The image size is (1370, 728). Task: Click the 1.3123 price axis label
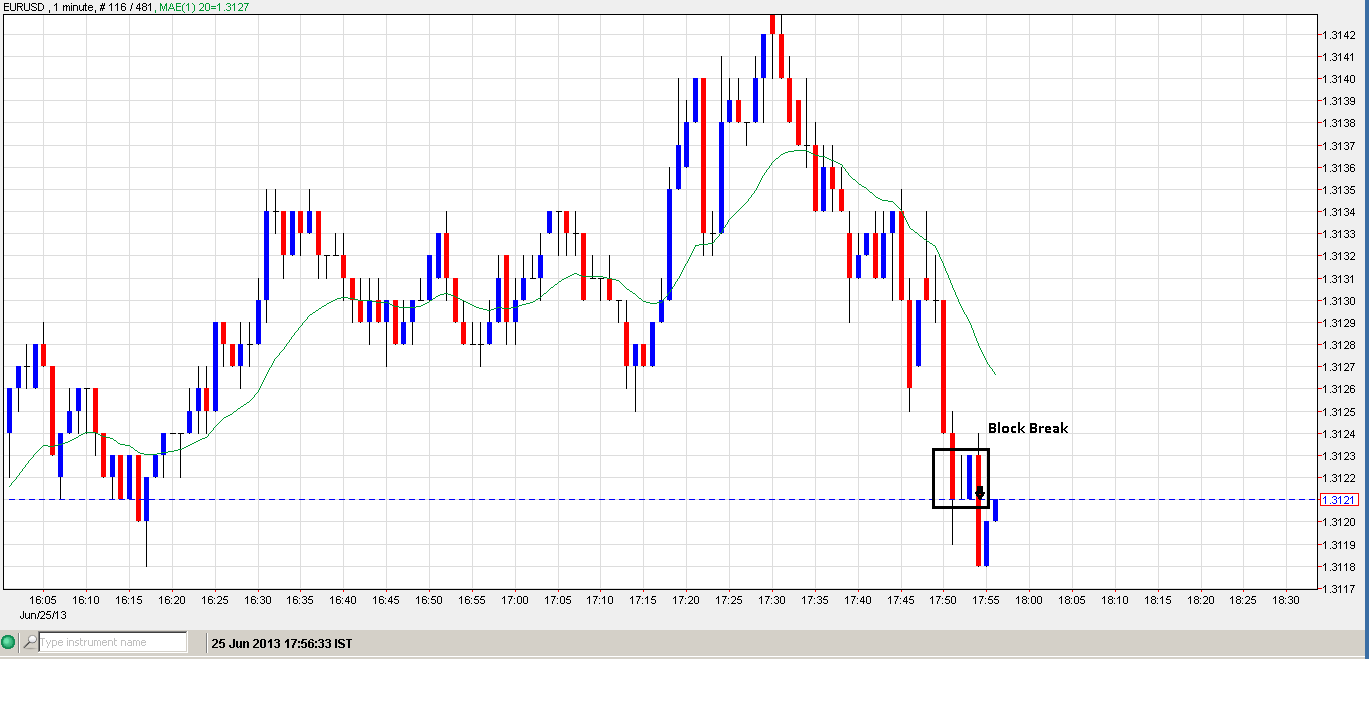(x=1338, y=456)
